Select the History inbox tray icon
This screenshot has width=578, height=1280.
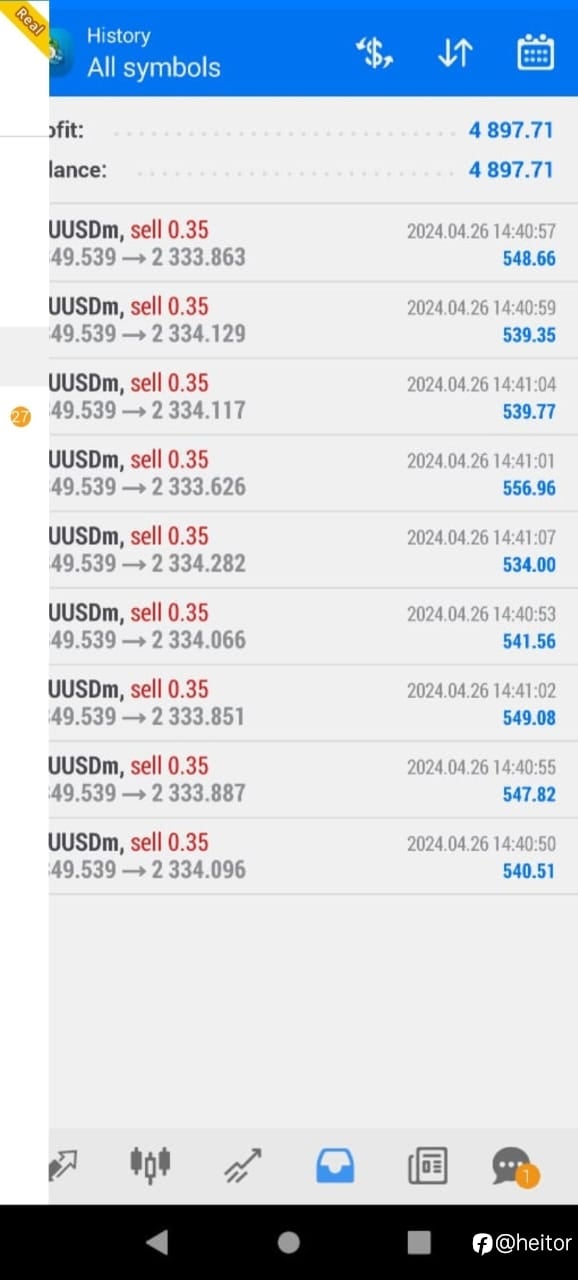click(335, 1165)
